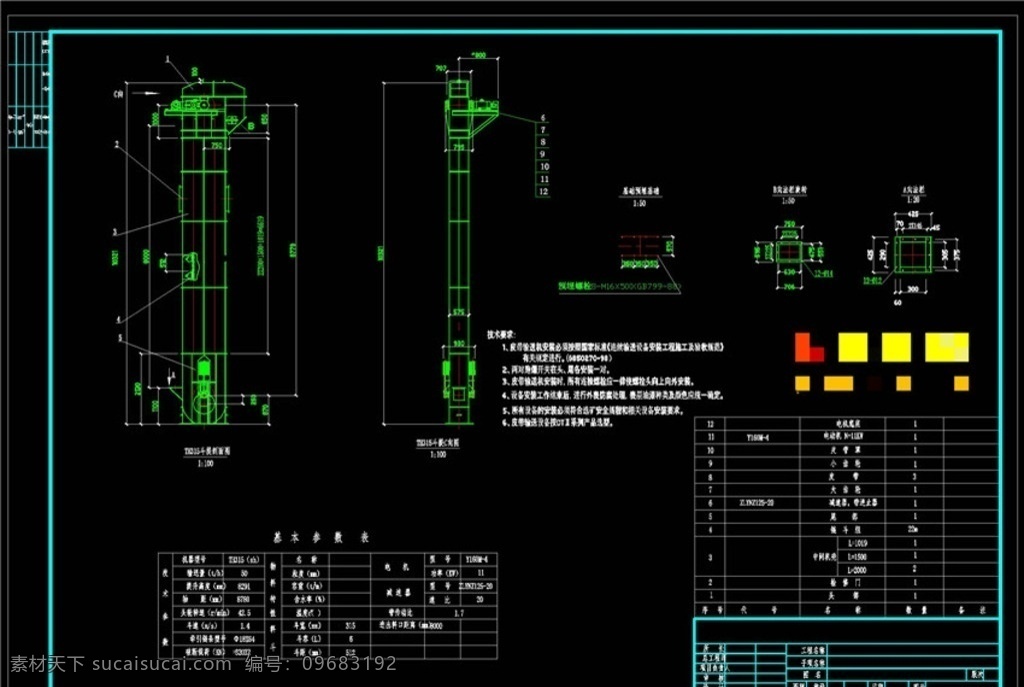The width and height of the screenshot is (1024, 687).
Task: Select technical requirement line 6
Action: pyautogui.click(x=558, y=423)
